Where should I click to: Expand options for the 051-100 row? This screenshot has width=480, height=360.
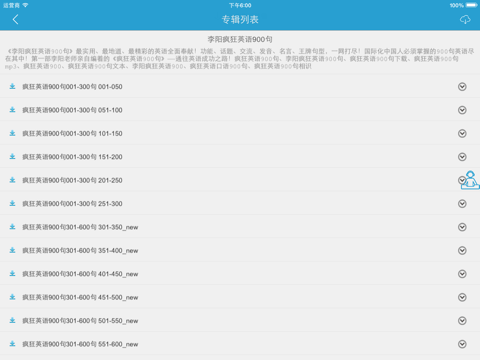[462, 110]
